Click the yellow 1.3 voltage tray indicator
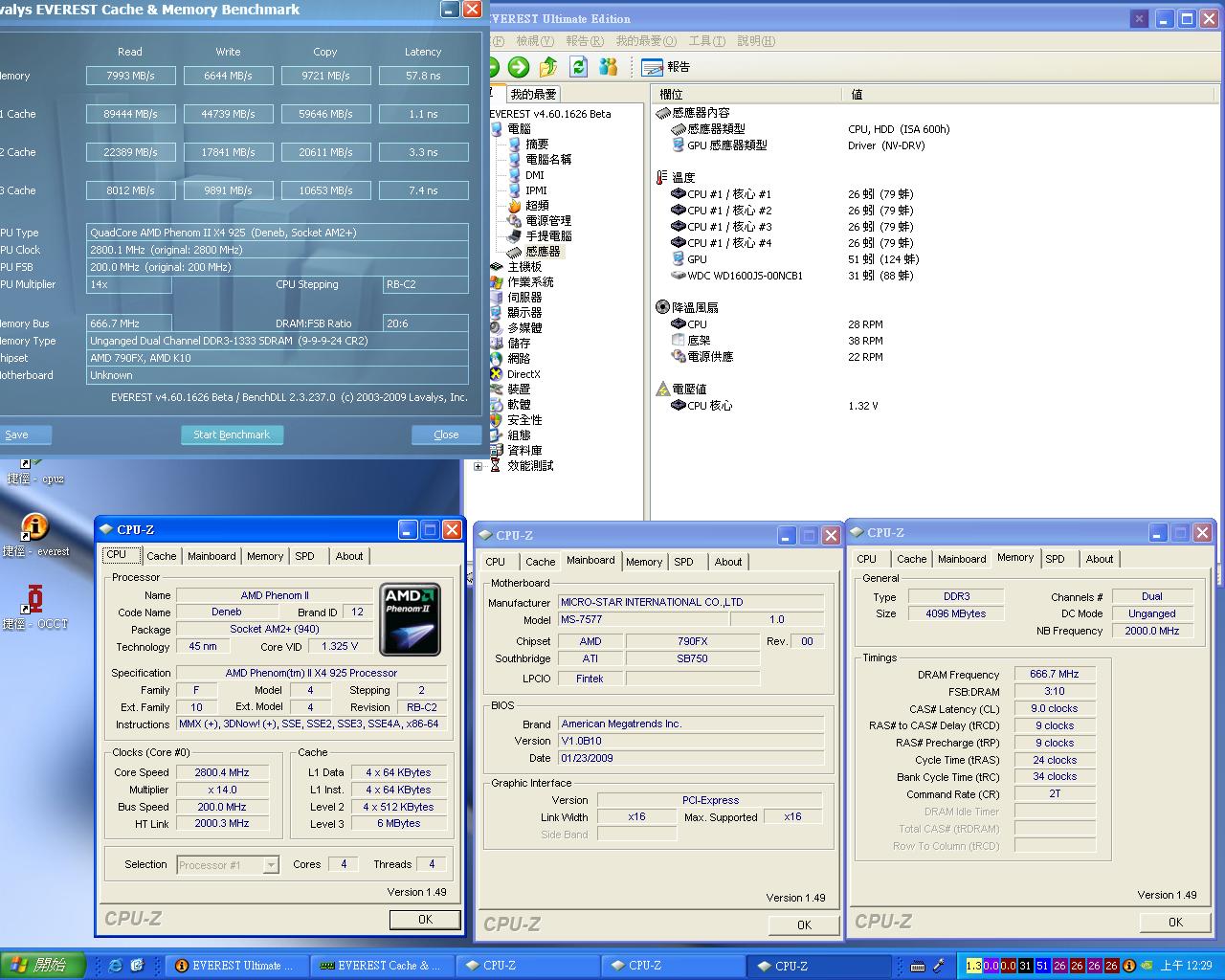 pos(974,966)
